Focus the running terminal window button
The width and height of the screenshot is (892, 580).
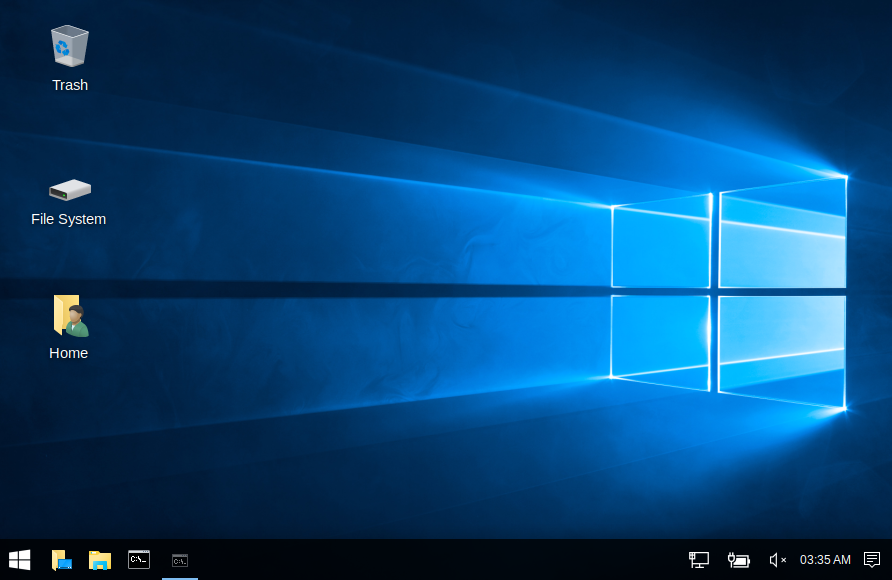point(180,560)
